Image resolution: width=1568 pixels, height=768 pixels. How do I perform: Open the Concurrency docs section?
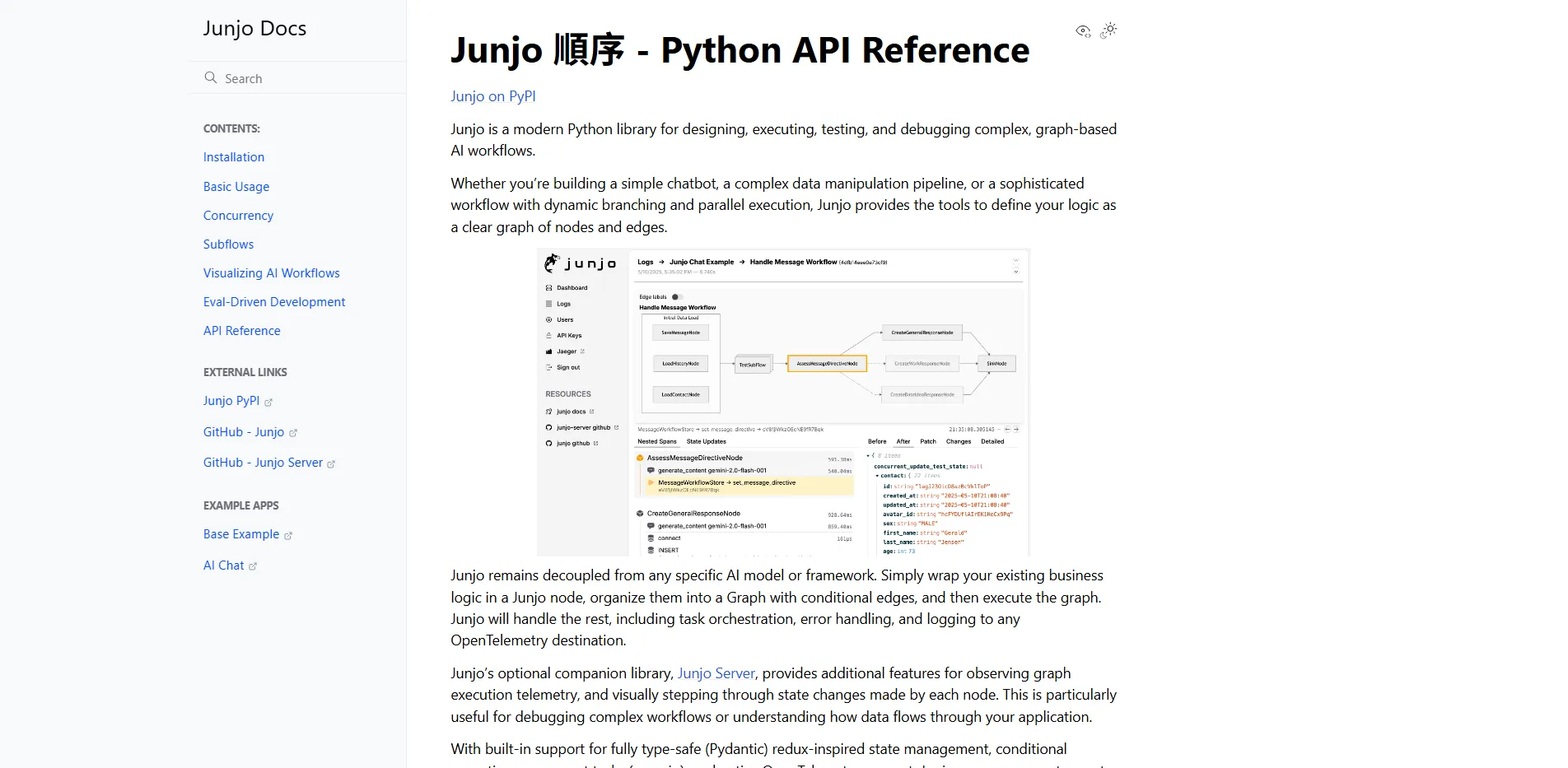[x=238, y=216]
